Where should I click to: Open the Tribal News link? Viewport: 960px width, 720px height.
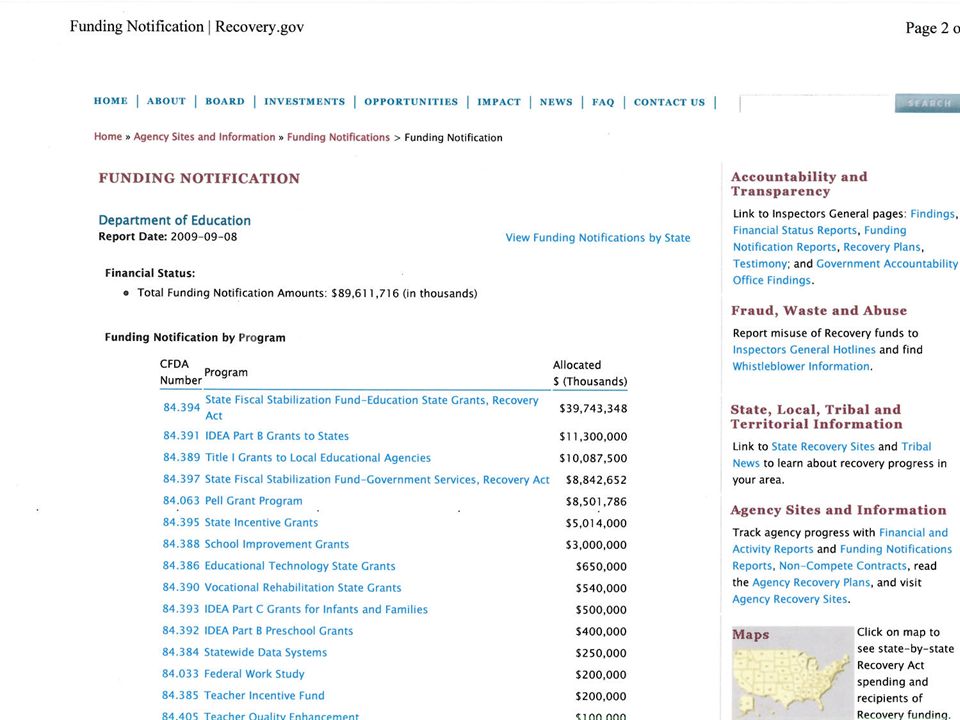(831, 455)
